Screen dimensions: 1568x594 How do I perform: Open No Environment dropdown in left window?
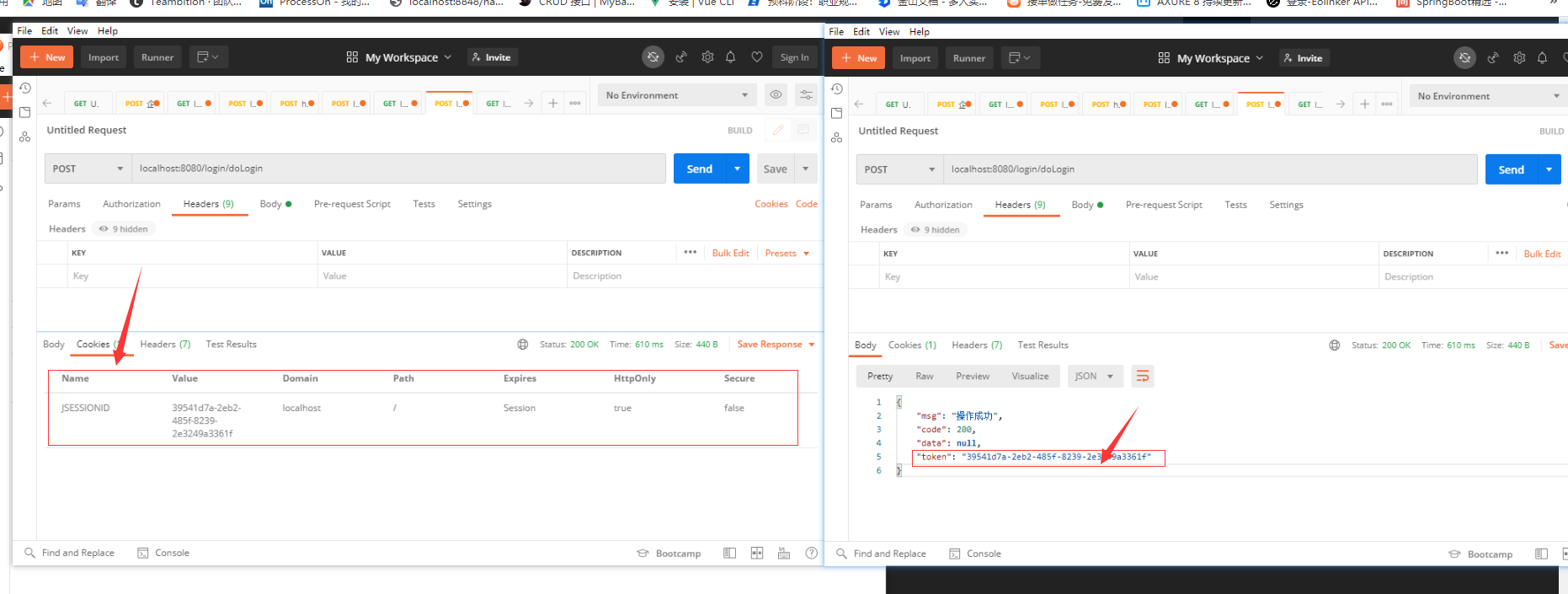677,95
